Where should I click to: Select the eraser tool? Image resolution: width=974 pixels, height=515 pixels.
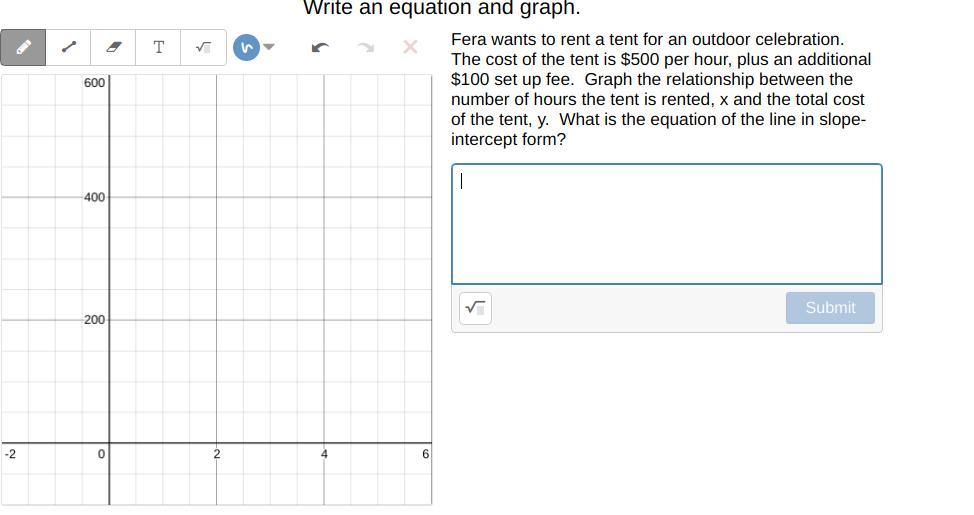pos(114,47)
